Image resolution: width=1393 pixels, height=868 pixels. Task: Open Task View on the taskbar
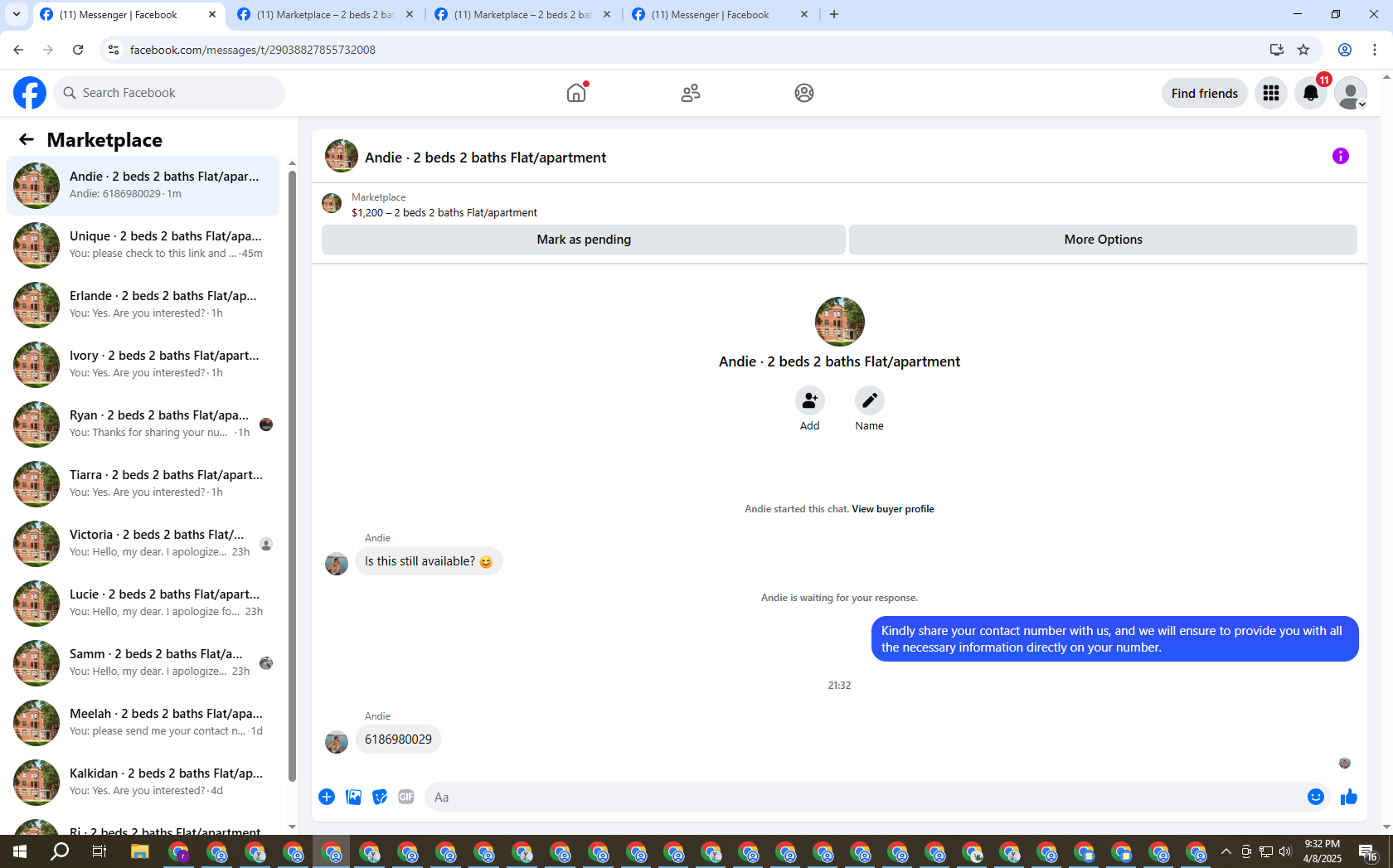pos(99,851)
